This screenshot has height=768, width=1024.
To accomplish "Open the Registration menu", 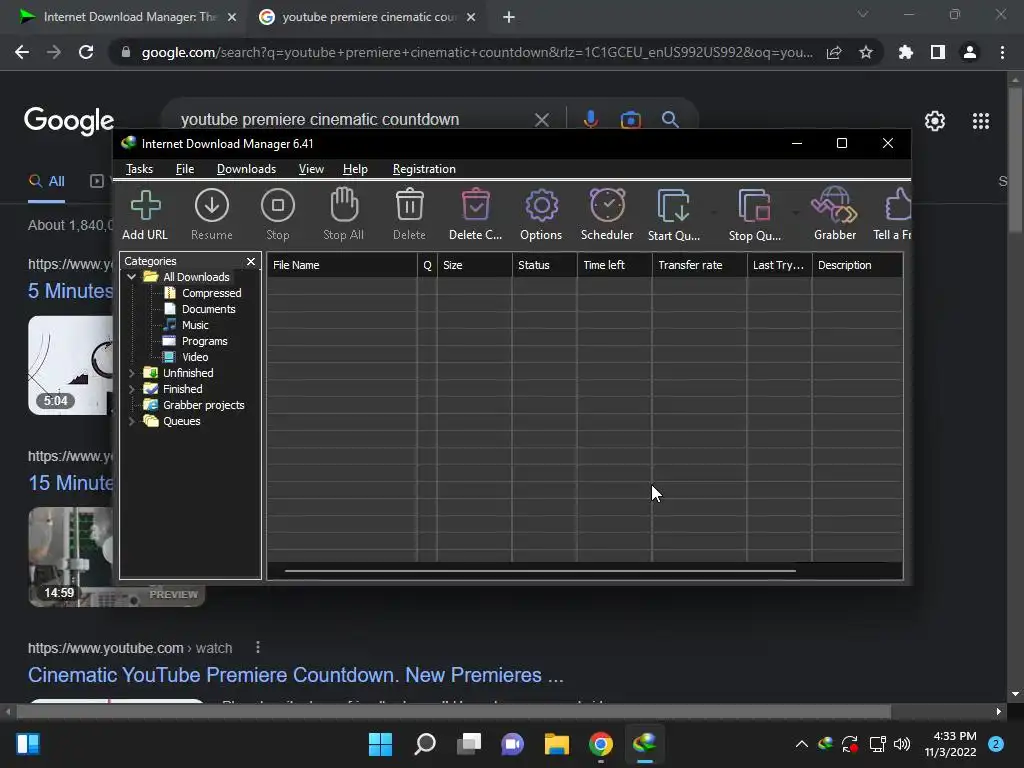I will click(x=424, y=169).
